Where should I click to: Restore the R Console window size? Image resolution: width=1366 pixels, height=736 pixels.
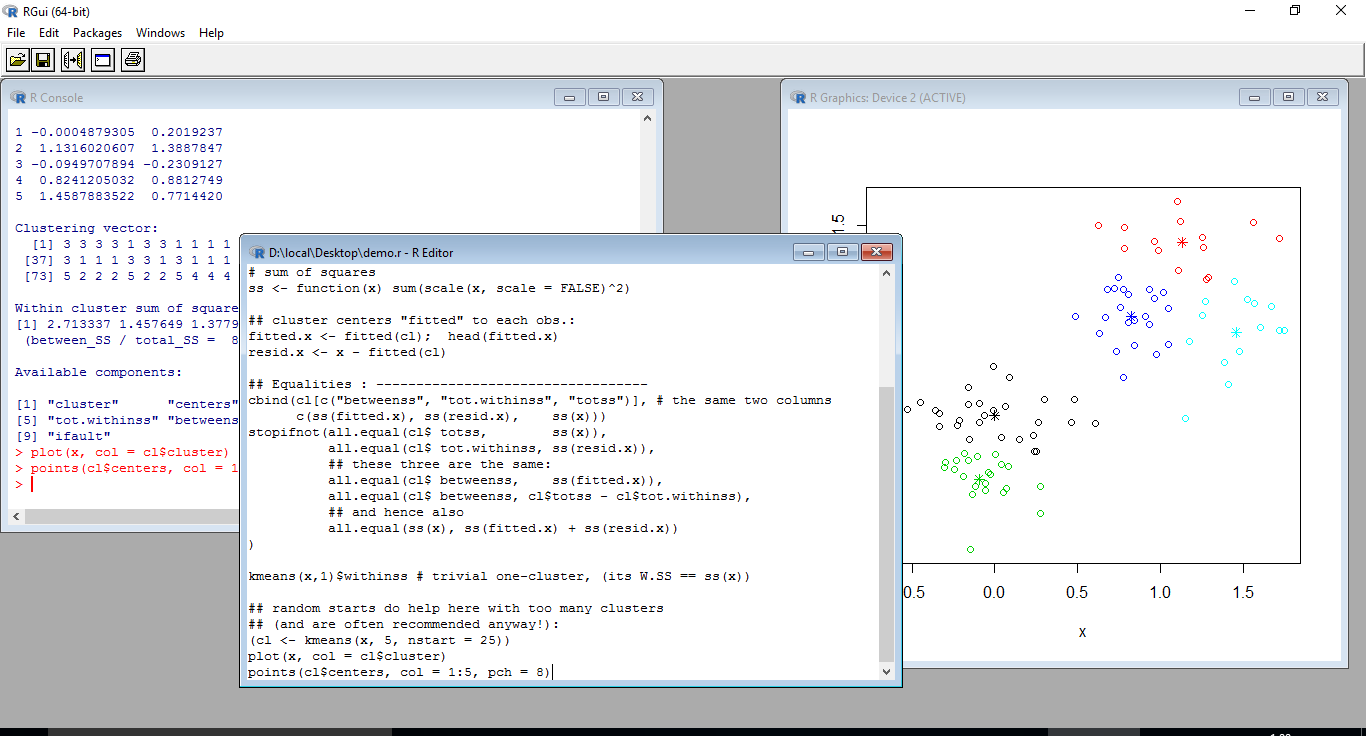[604, 96]
